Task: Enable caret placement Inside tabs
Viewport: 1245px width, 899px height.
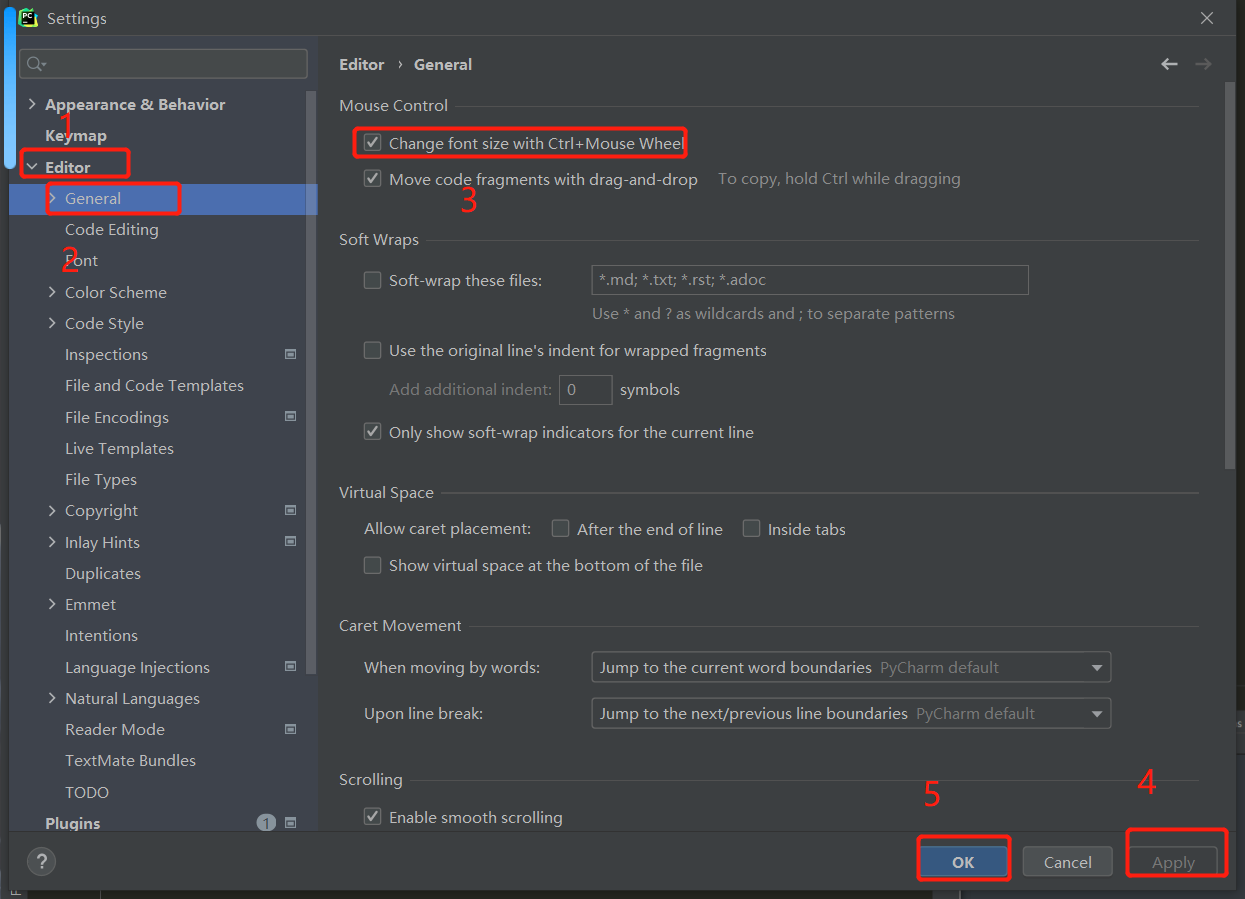Action: (x=751, y=529)
